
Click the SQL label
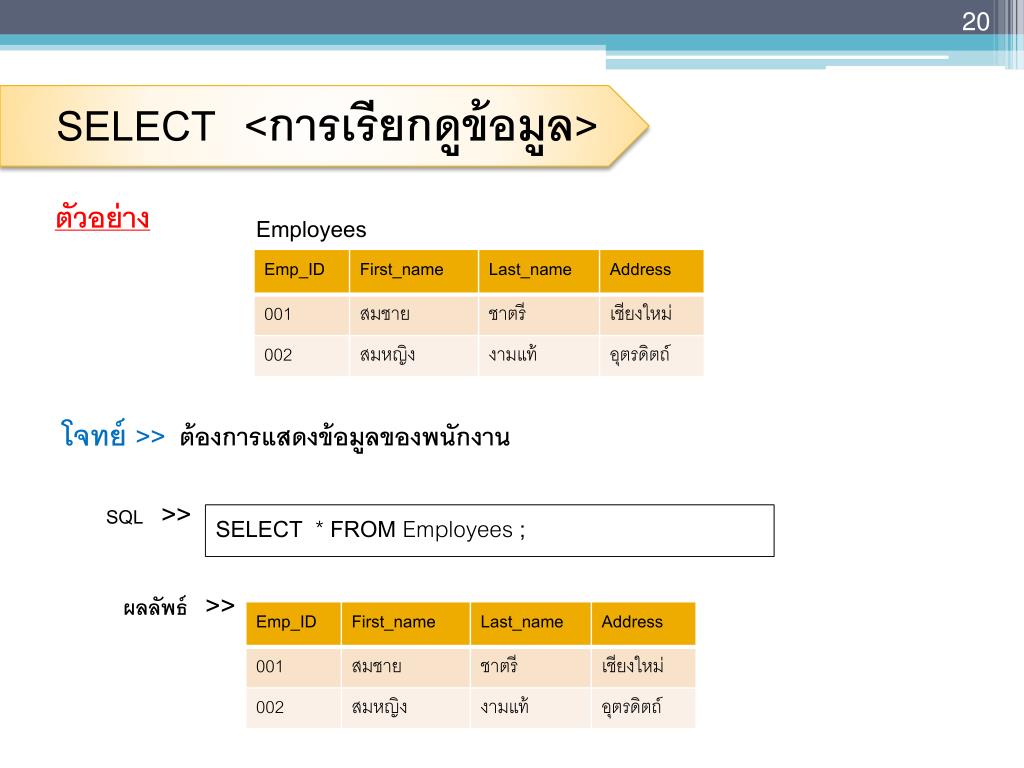124,517
